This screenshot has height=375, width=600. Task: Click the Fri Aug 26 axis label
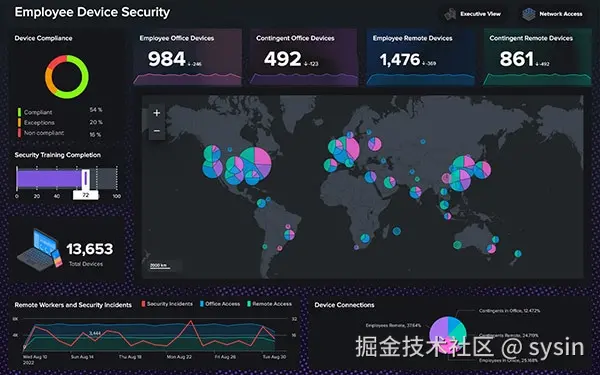(x=225, y=357)
